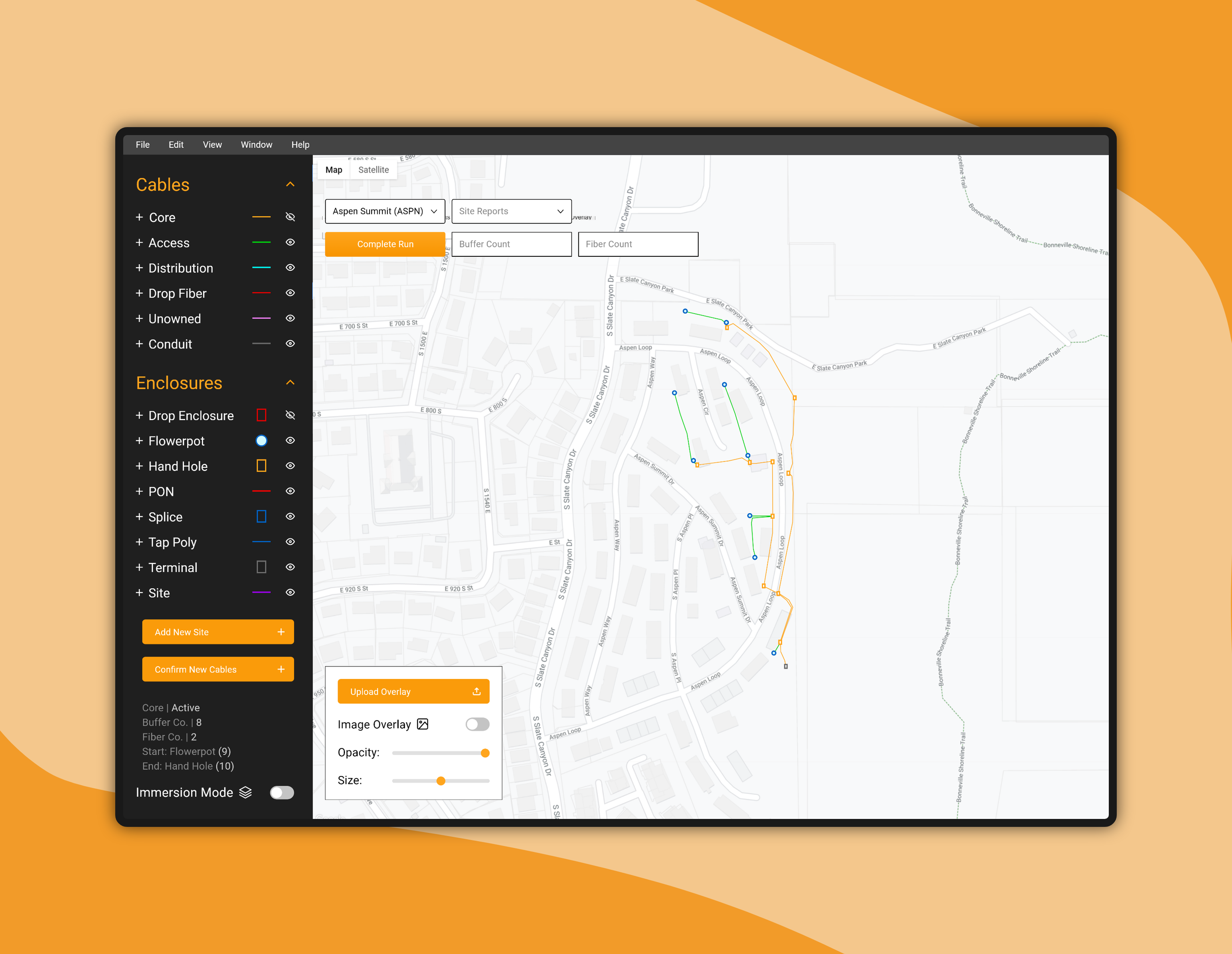Enable the Image Overlay switch
This screenshot has height=954, width=1232.
click(x=477, y=724)
